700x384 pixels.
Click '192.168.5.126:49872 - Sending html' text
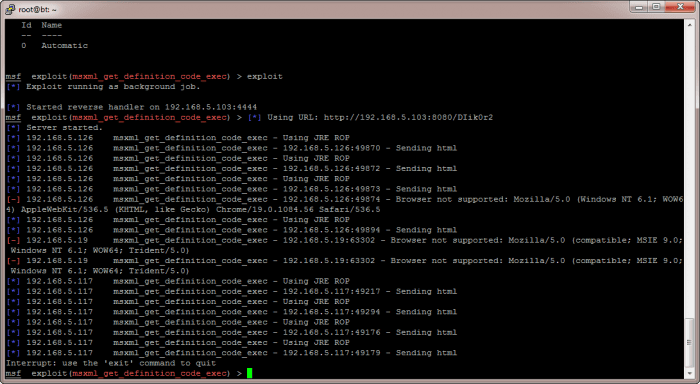[x=370, y=169]
